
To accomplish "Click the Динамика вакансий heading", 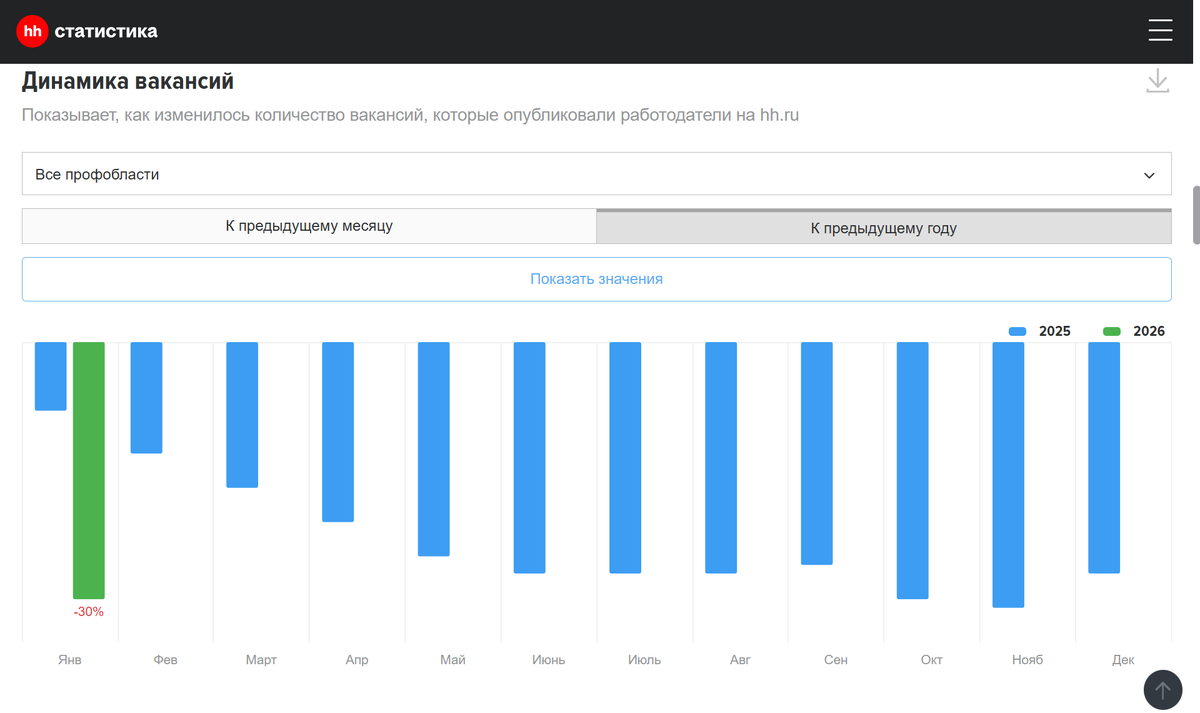I will coord(128,81).
